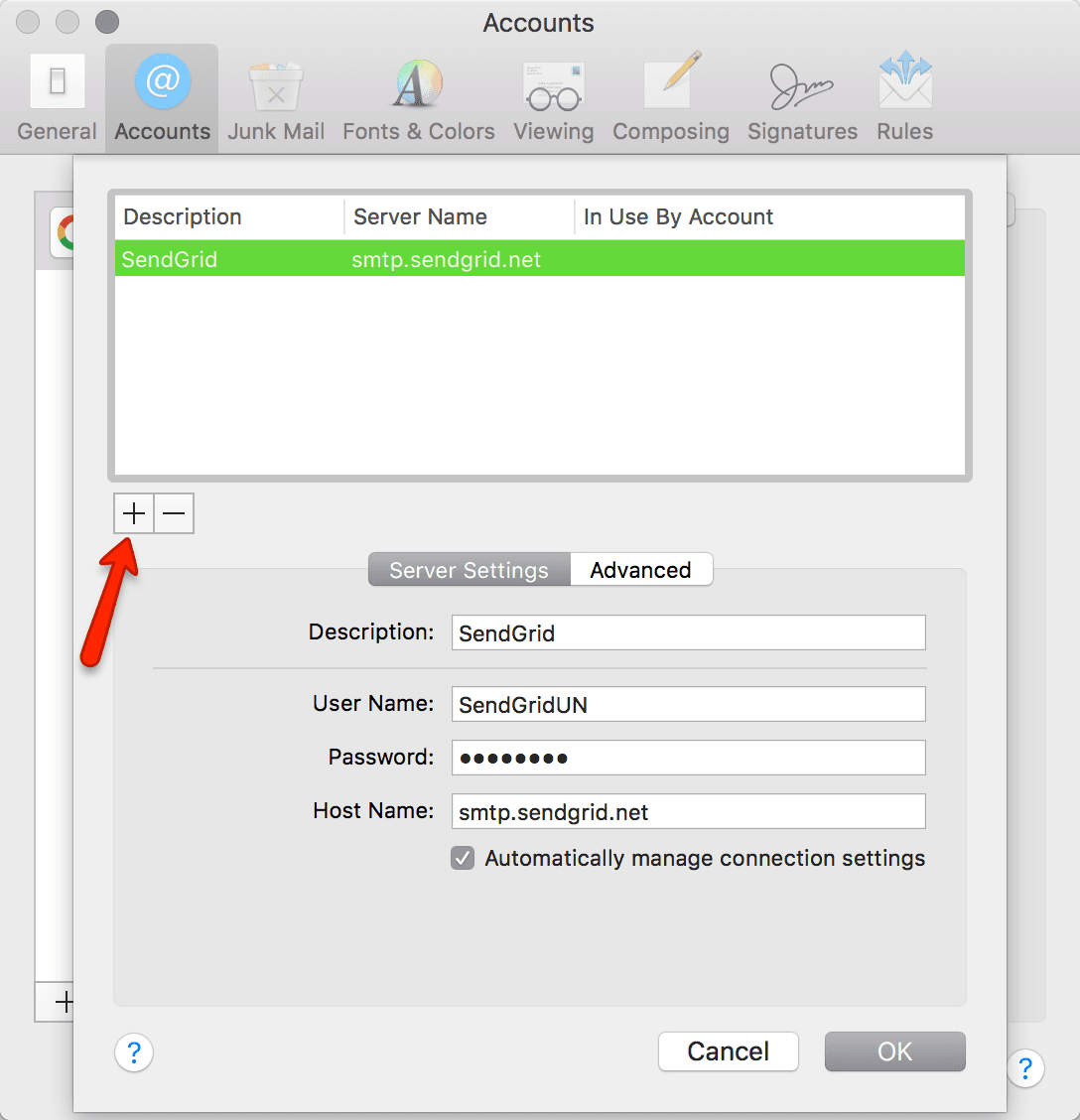Open the Viewing preferences icon
Viewport: 1080px width, 1120px height.
(x=553, y=94)
